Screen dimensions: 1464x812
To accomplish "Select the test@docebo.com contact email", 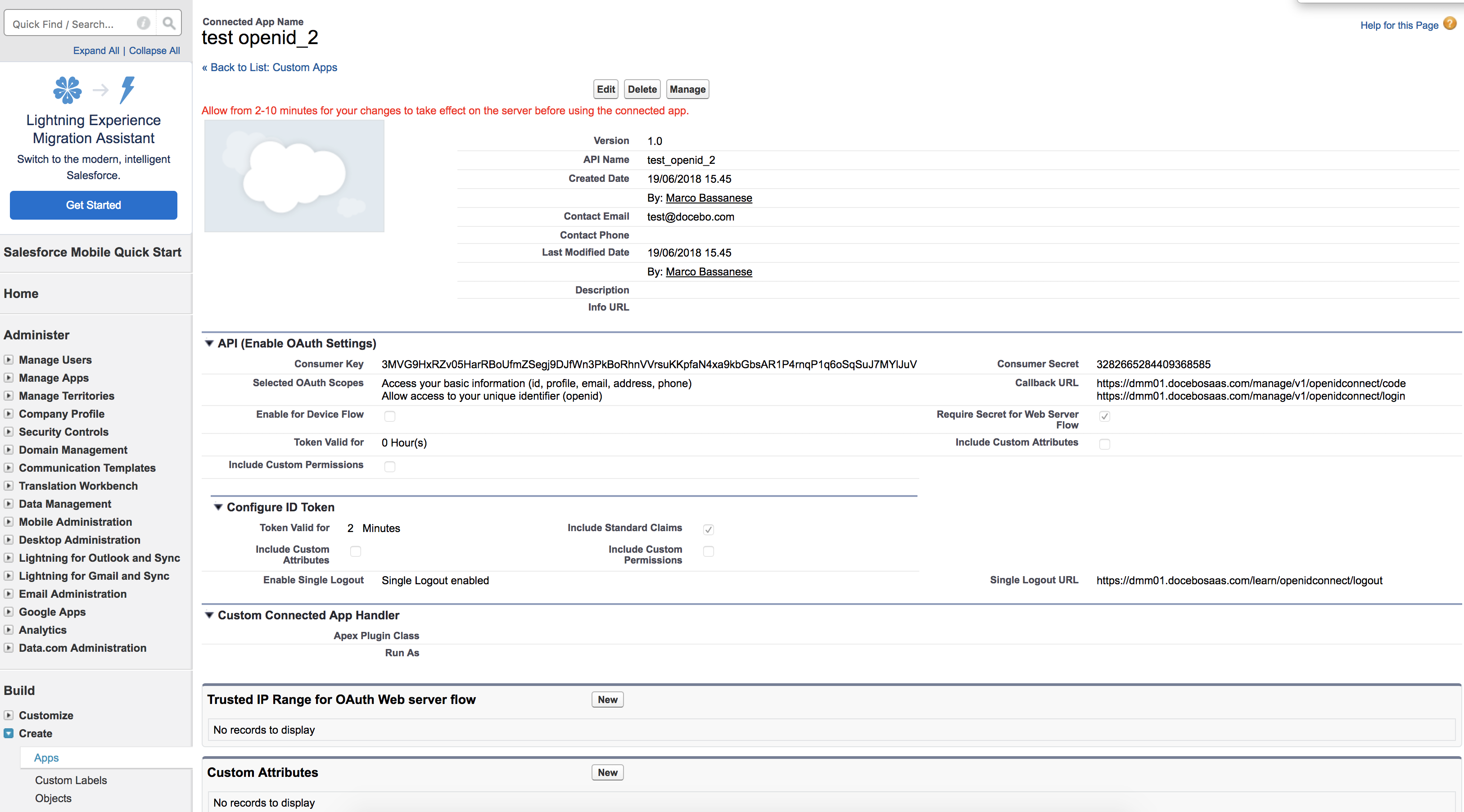I will [x=691, y=217].
